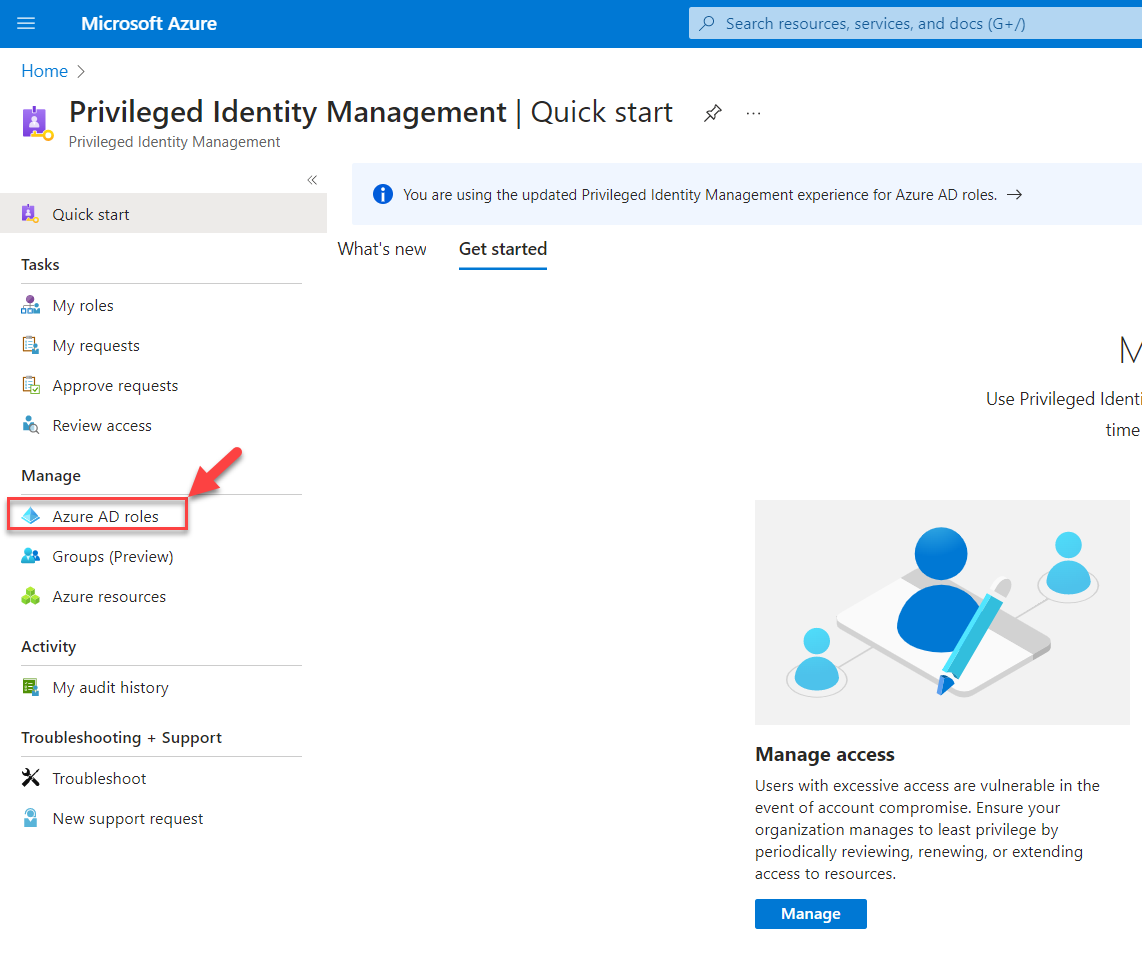Open My audit history using its icon
The image size is (1142, 958).
point(32,687)
